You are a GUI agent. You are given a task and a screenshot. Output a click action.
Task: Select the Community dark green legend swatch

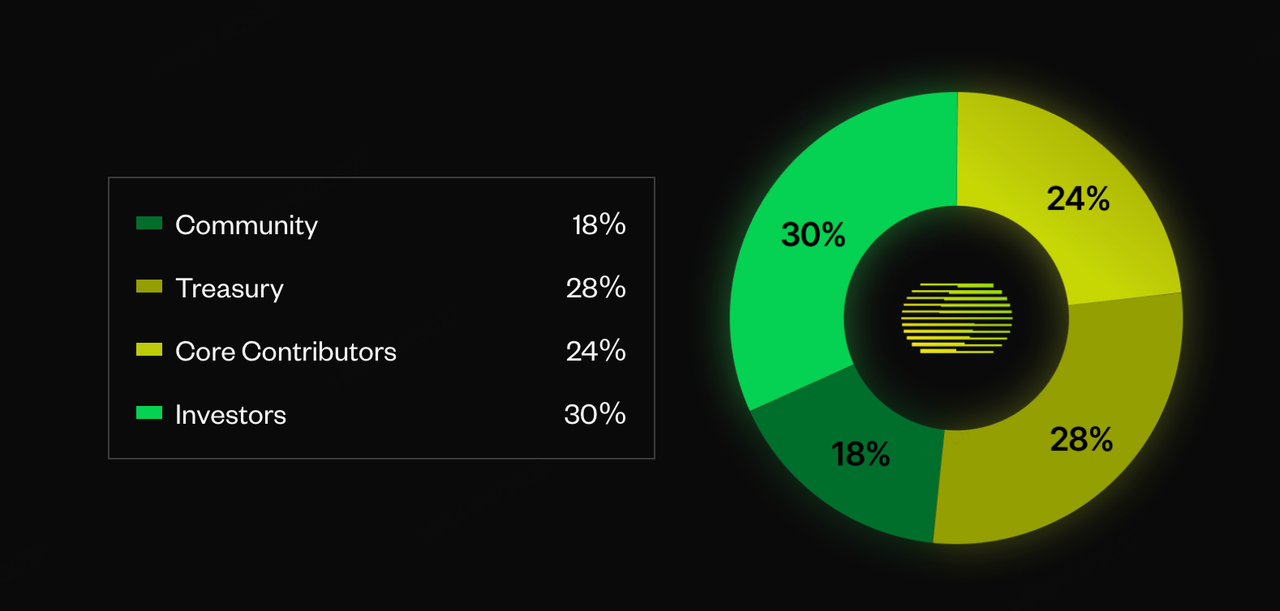149,223
